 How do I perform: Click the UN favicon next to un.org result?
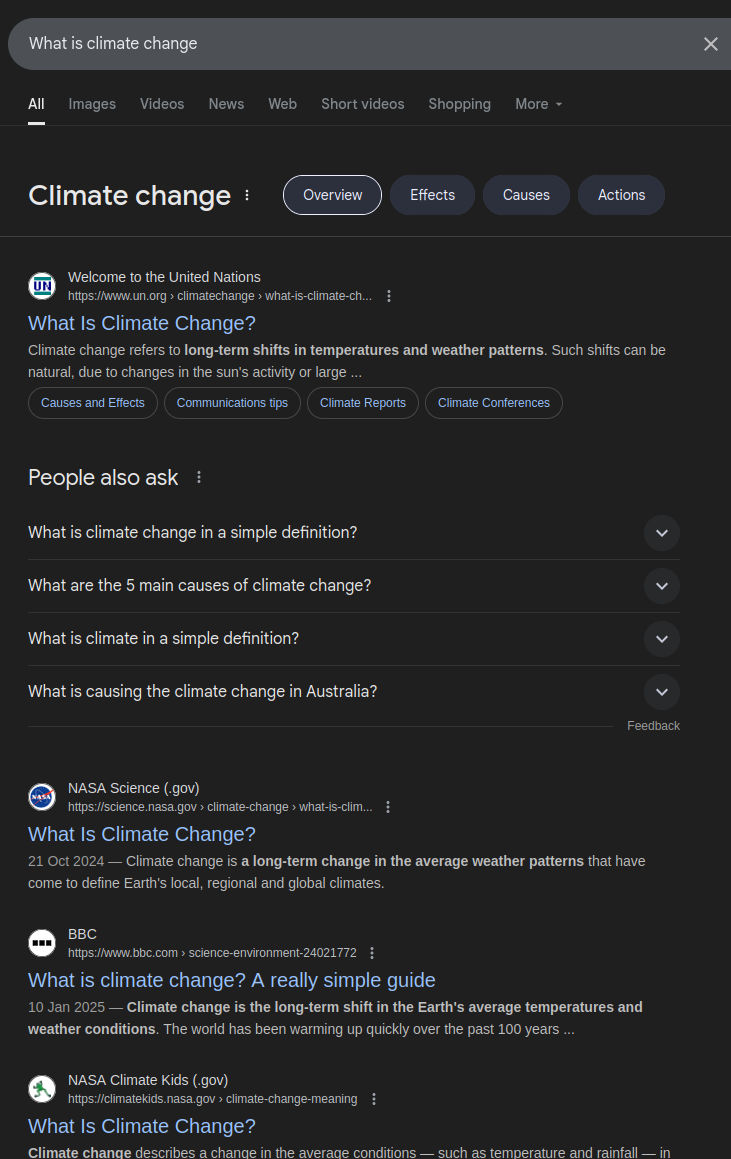point(42,285)
